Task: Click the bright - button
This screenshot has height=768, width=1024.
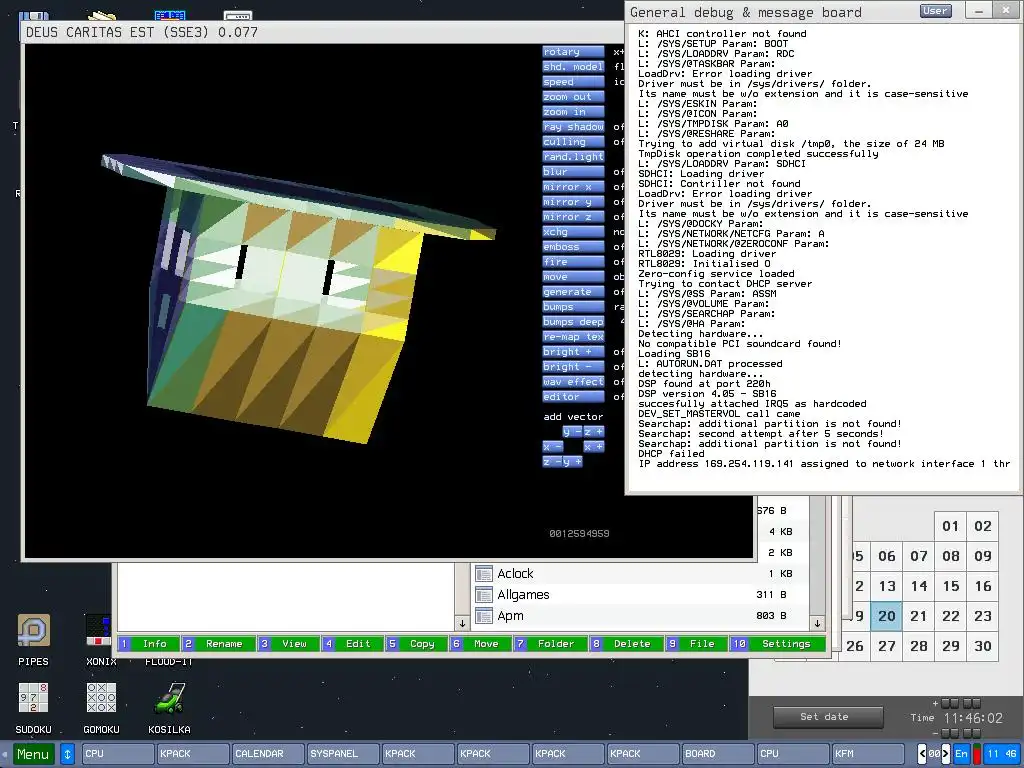Action: coord(573,367)
